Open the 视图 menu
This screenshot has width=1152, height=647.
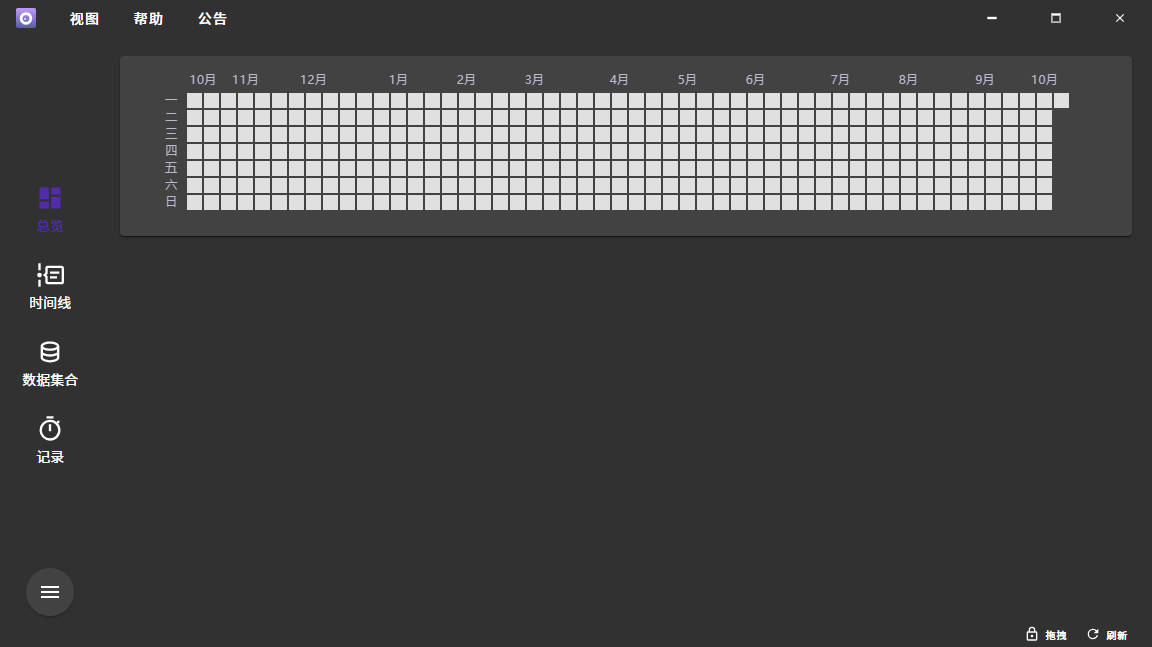84,19
